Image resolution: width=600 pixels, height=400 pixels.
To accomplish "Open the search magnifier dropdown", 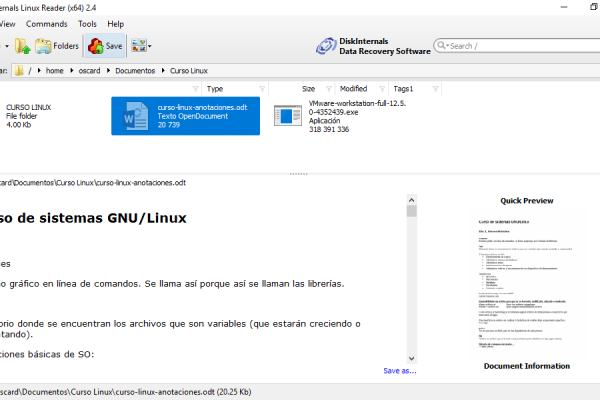I will [443, 46].
